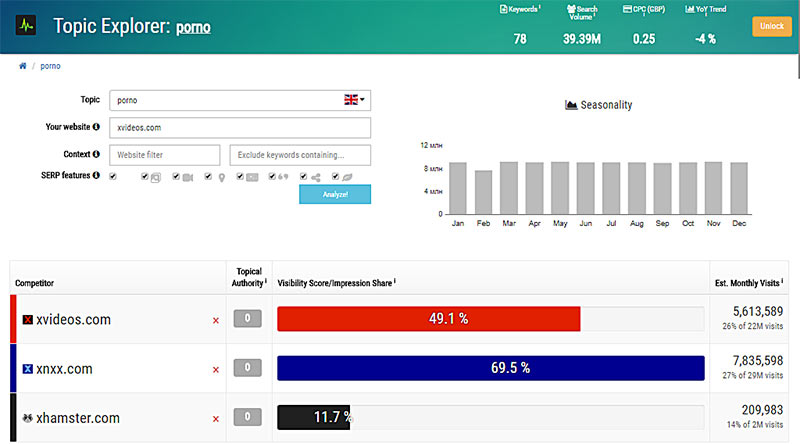The height and width of the screenshot is (444, 800).
Task: Click the 209,983 monthly visits value
Action: [x=762, y=410]
